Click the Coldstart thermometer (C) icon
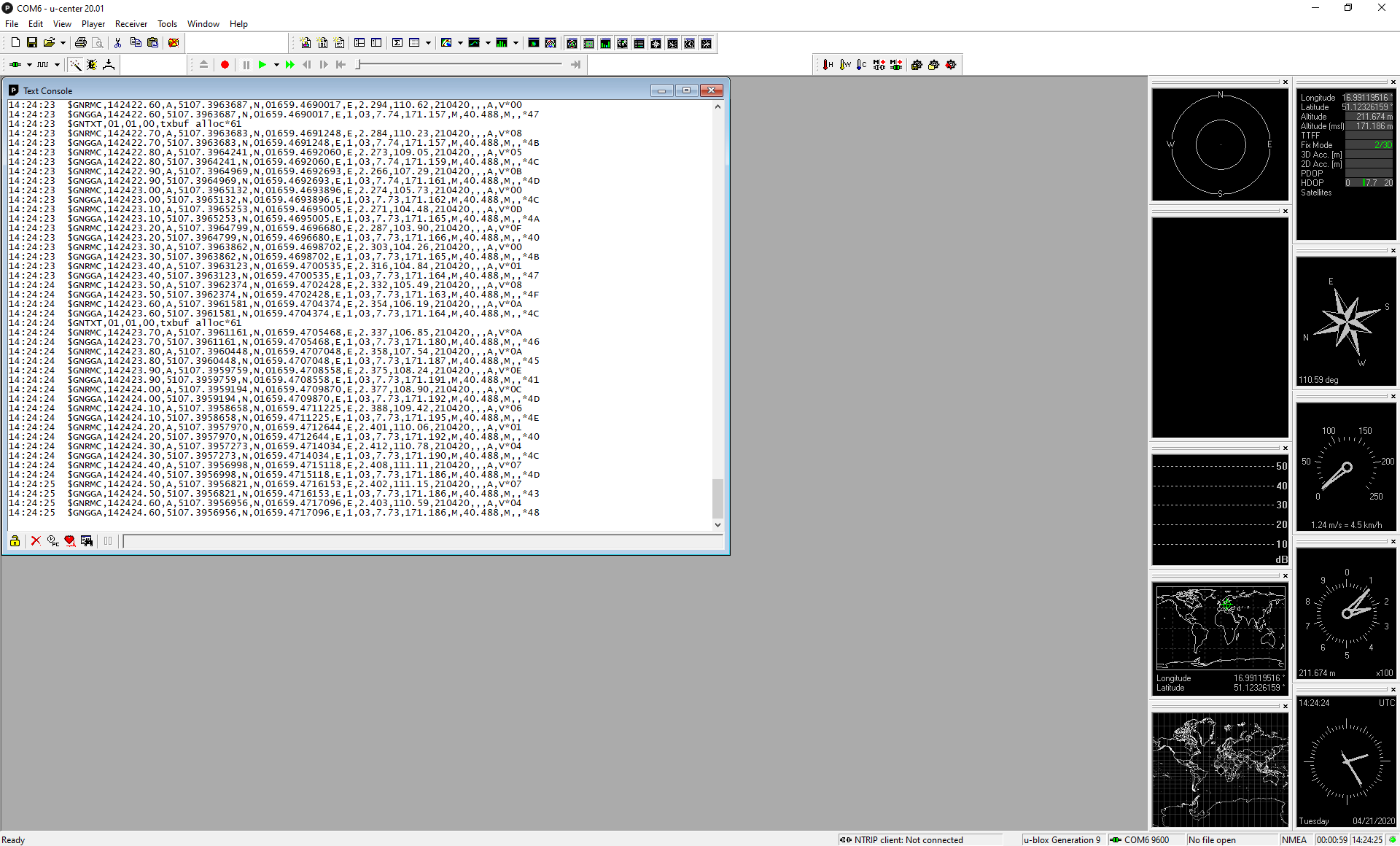The width and height of the screenshot is (1400, 846). [x=861, y=65]
